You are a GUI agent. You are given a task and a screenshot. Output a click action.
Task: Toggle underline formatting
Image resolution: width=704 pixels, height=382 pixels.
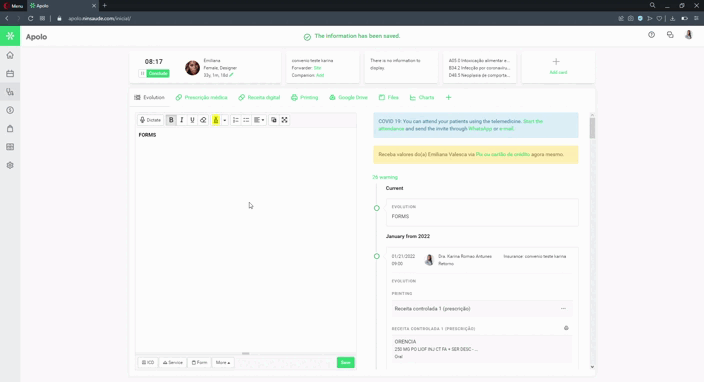click(x=192, y=120)
